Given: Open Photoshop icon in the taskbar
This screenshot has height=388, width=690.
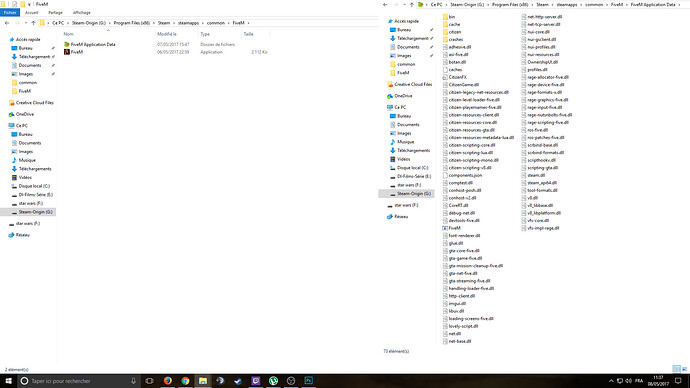Looking at the screenshot, I should point(308,381).
